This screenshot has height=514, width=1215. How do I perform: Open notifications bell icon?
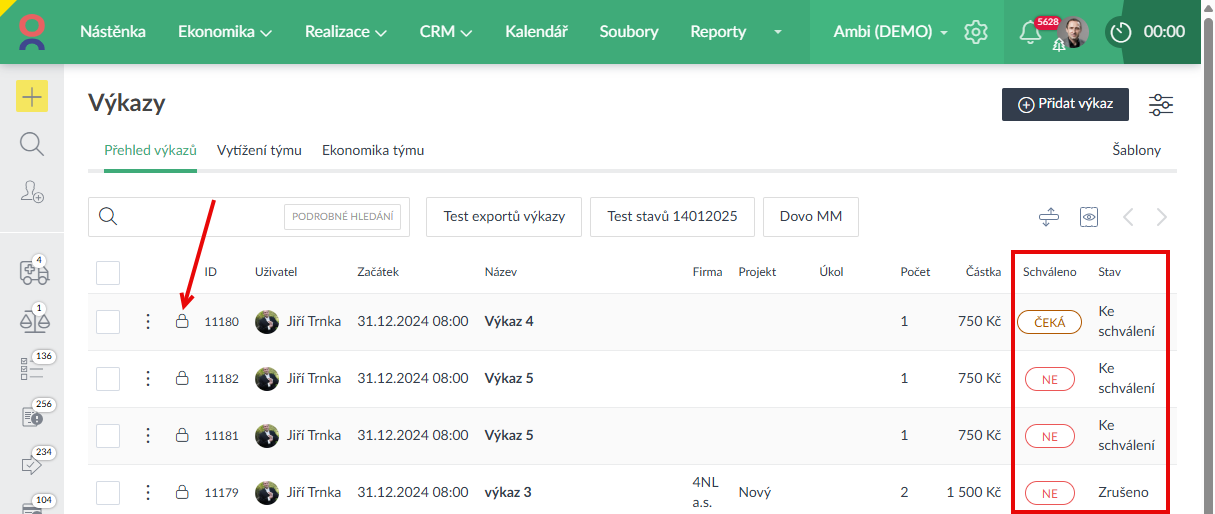pos(1029,33)
